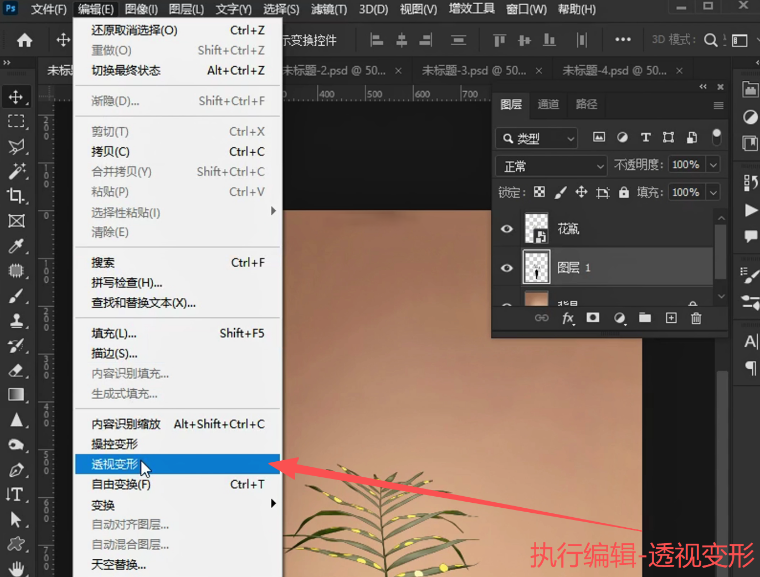Select the Horizontal Type tool
The height and width of the screenshot is (577, 760).
coord(16,495)
